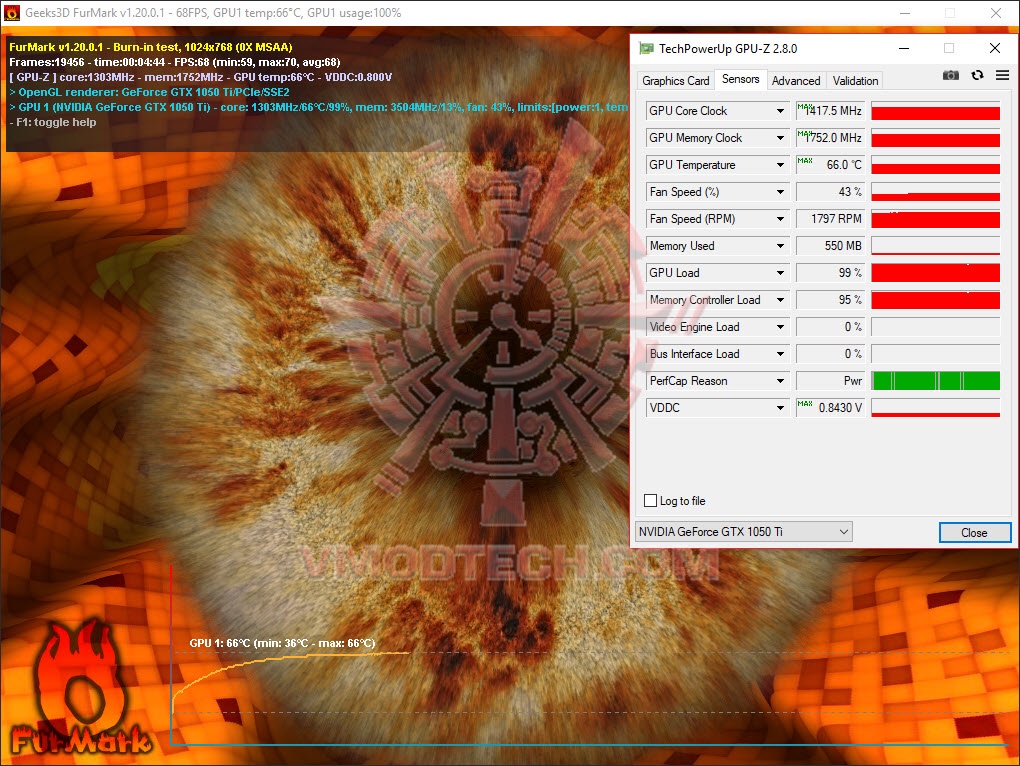
Task: Click the Memory Controller Load value 95 %
Action: (831, 300)
